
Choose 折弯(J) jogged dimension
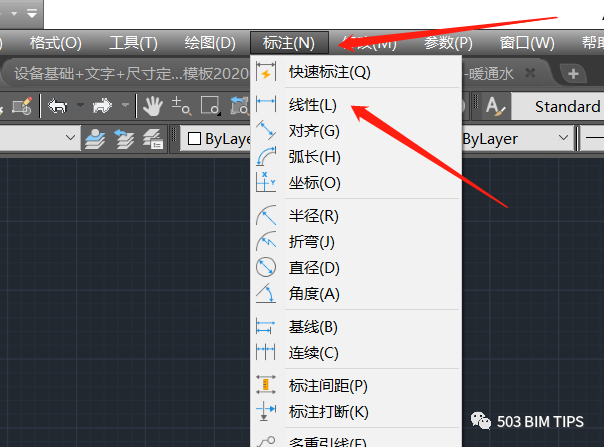coord(356,242)
